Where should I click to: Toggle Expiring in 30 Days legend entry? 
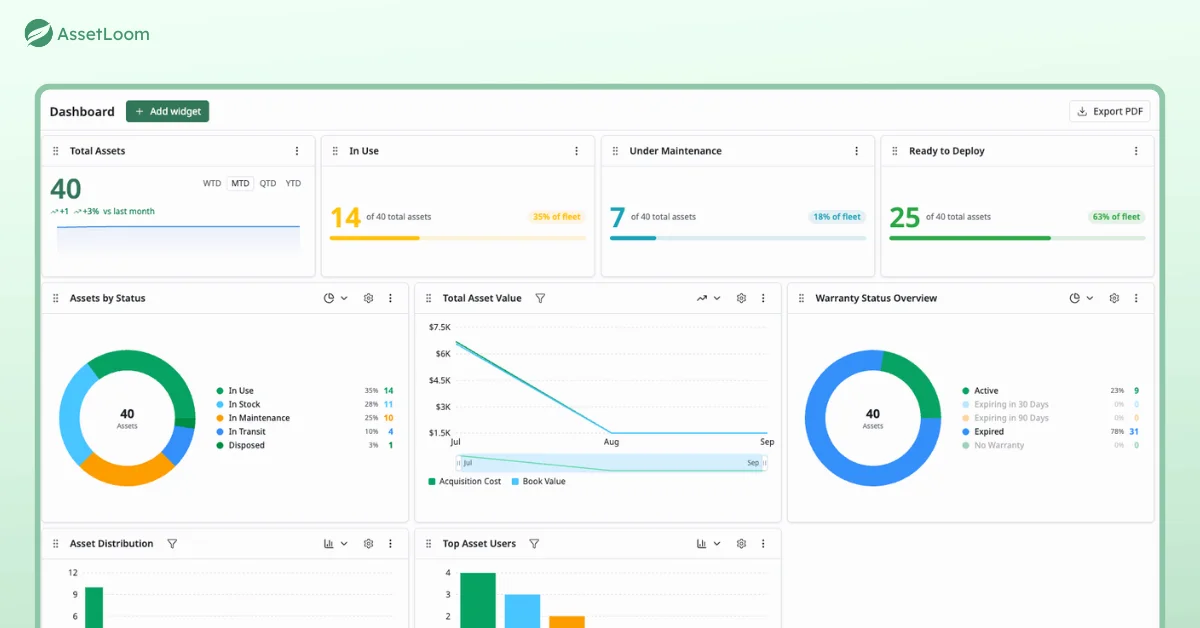point(1050,404)
